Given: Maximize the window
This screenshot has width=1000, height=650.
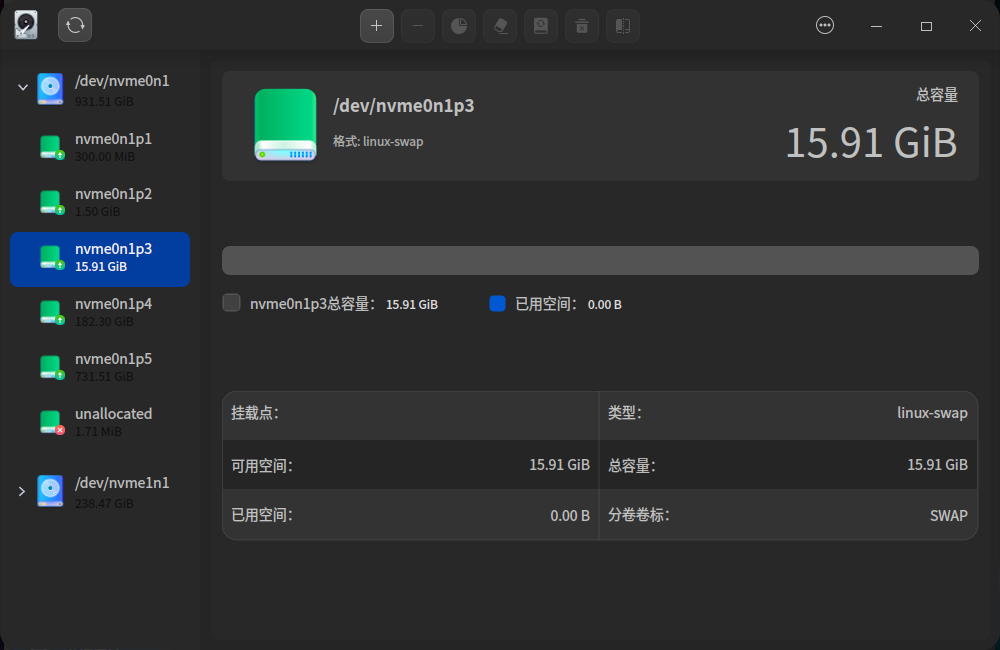Looking at the screenshot, I should pyautogui.click(x=926, y=26).
